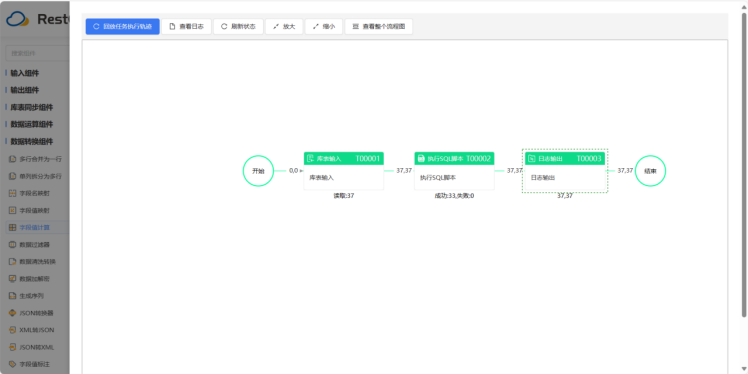Click the 回放任务执行轨迹 replay button
Image resolution: width=748 pixels, height=374 pixels.
tap(123, 27)
